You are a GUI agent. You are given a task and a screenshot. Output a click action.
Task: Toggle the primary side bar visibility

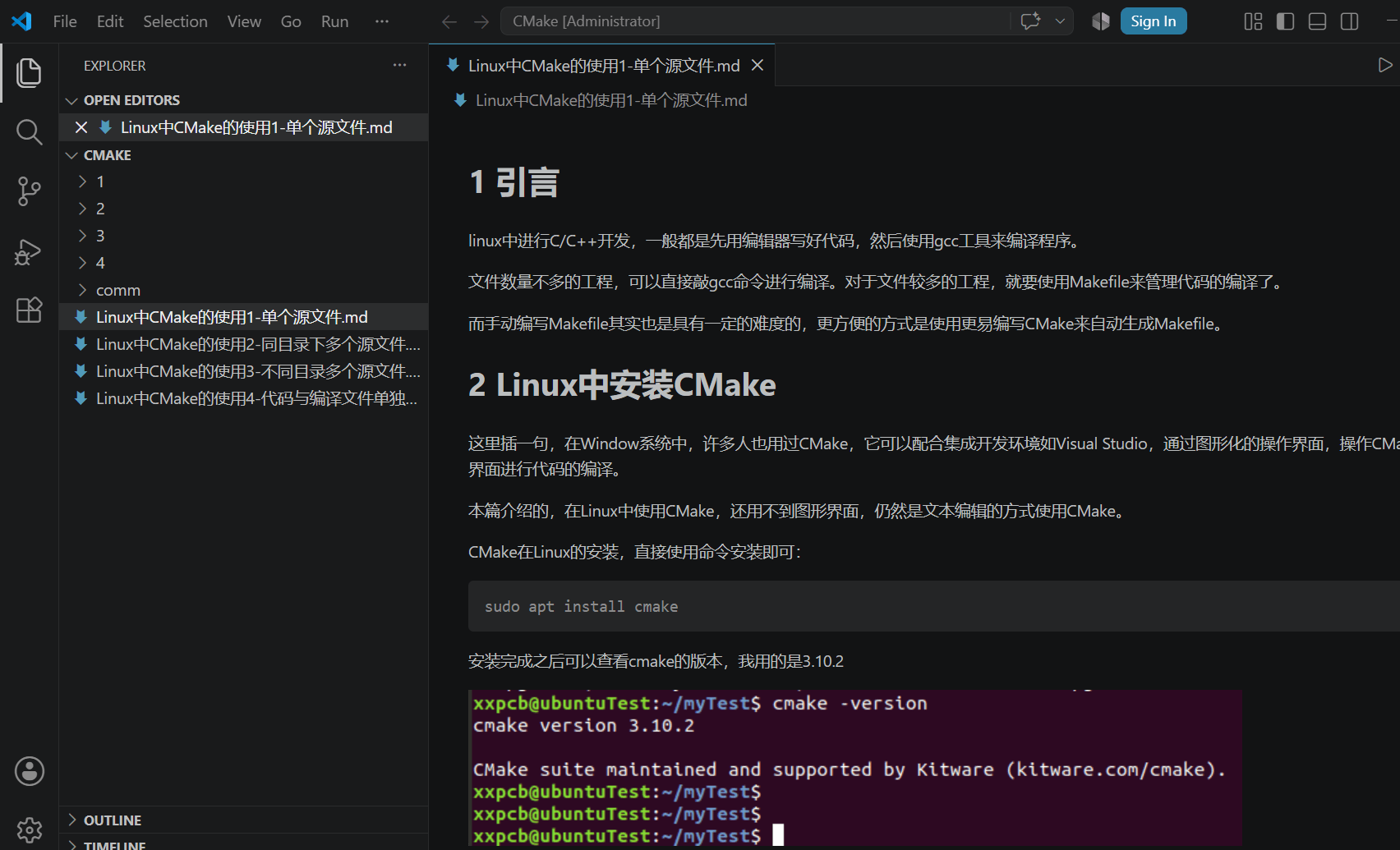click(x=1285, y=21)
